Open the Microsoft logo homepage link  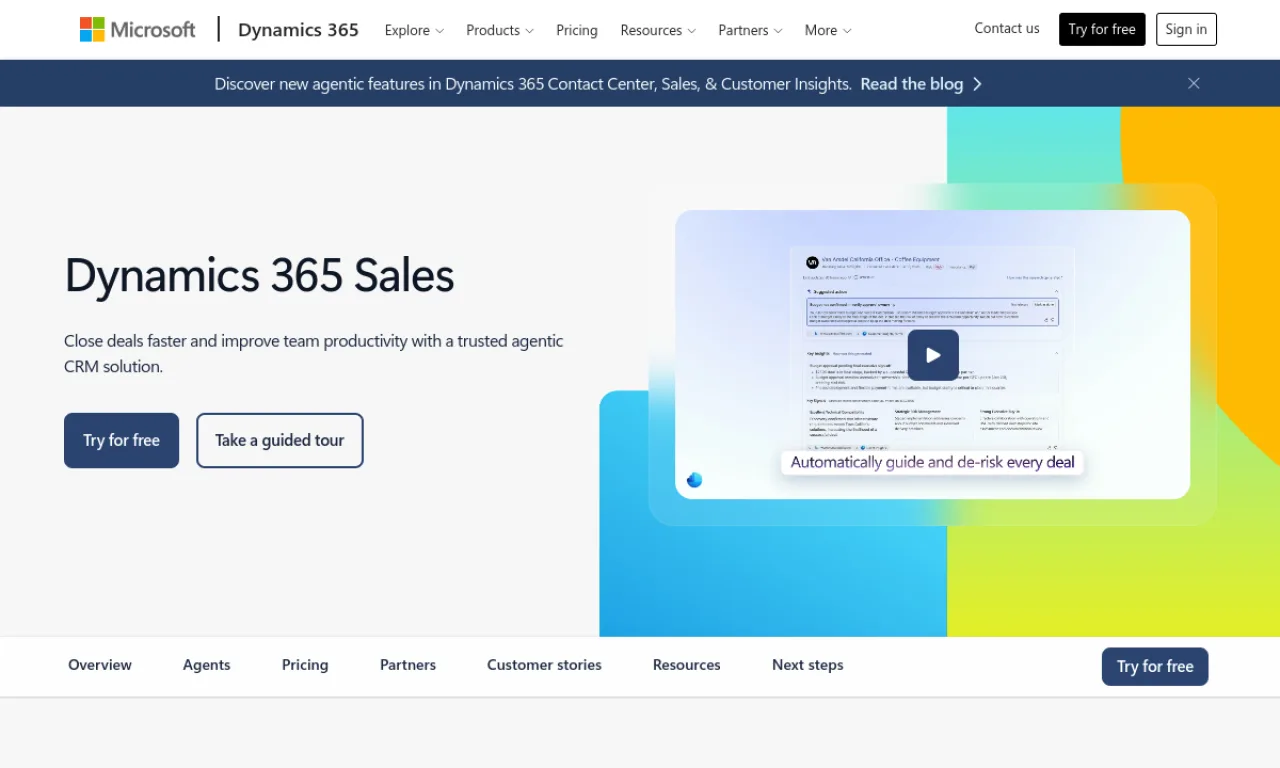[138, 30]
